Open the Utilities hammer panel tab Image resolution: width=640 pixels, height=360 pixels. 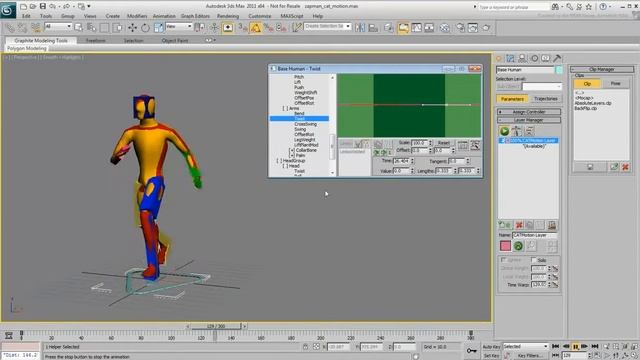click(557, 58)
